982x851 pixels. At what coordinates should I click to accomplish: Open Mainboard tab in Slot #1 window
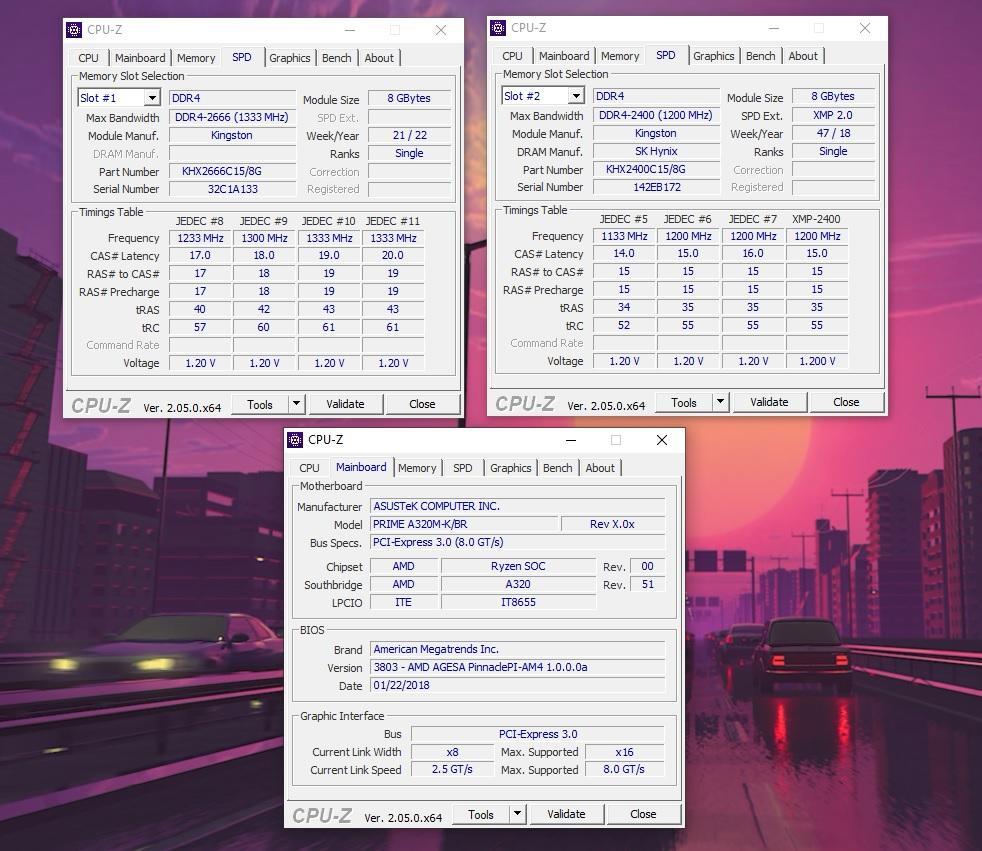pyautogui.click(x=140, y=58)
